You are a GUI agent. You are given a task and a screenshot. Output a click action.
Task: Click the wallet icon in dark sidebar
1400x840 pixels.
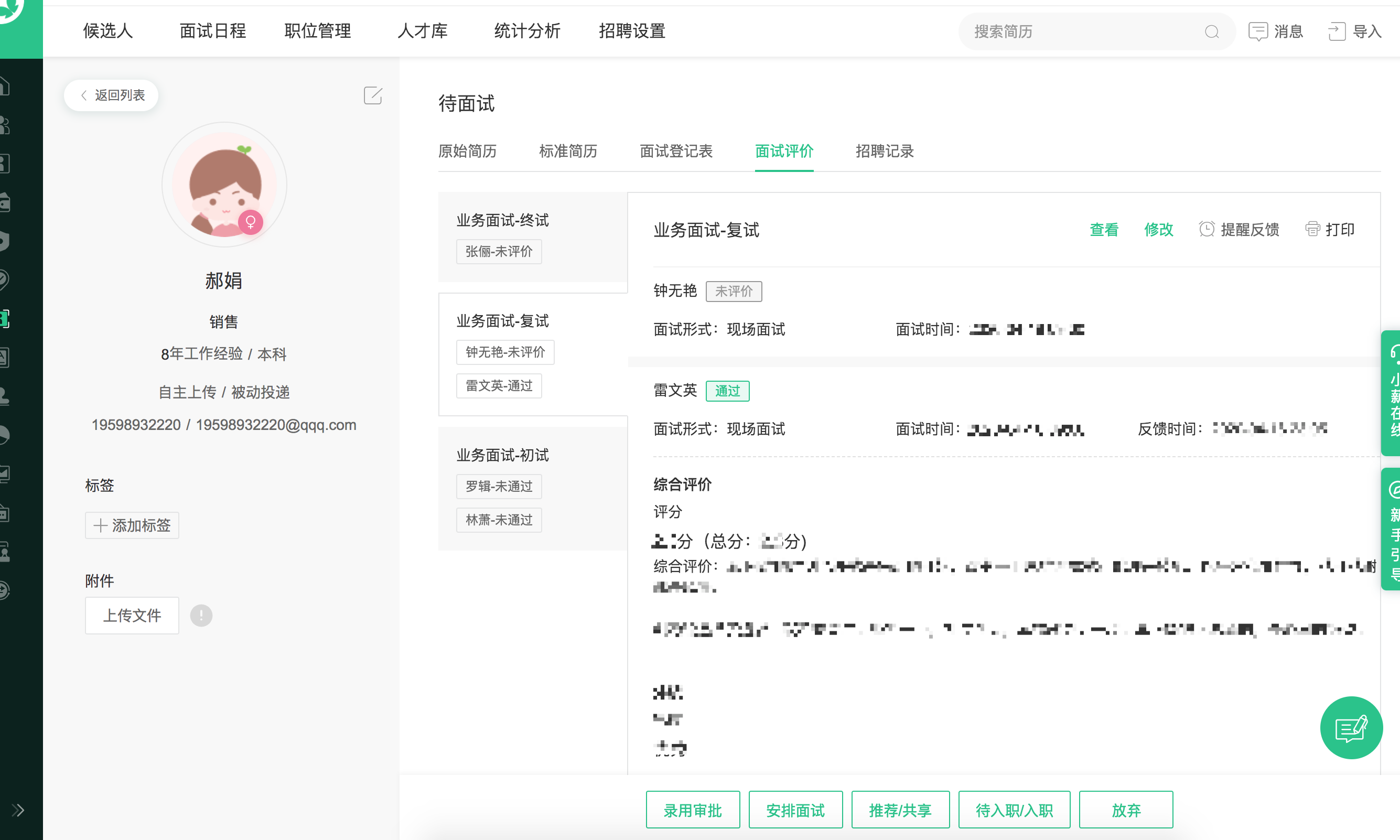[x=5, y=202]
